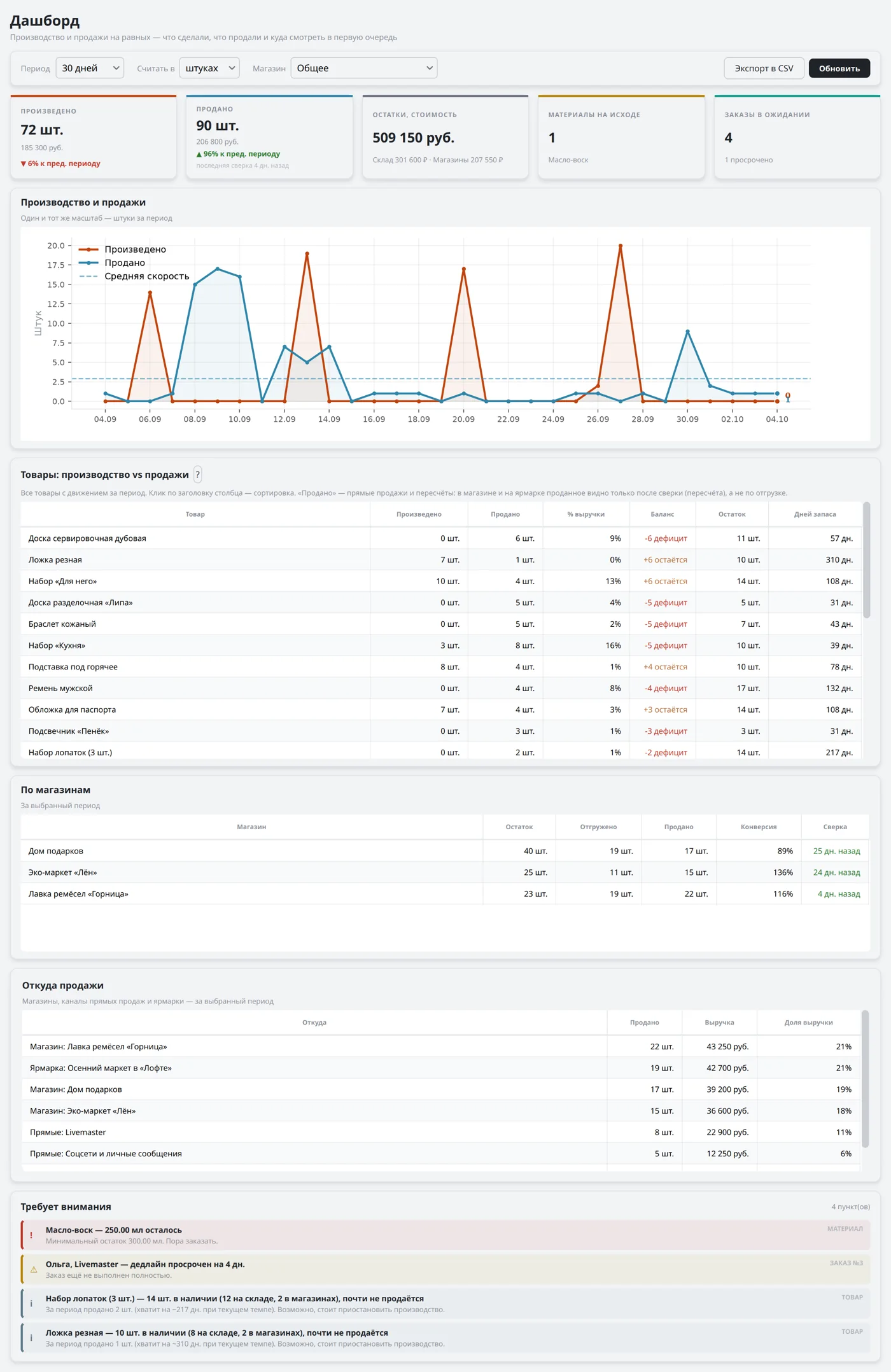Click the Обновить button
Screen dimensions: 891x1372
click(839, 68)
